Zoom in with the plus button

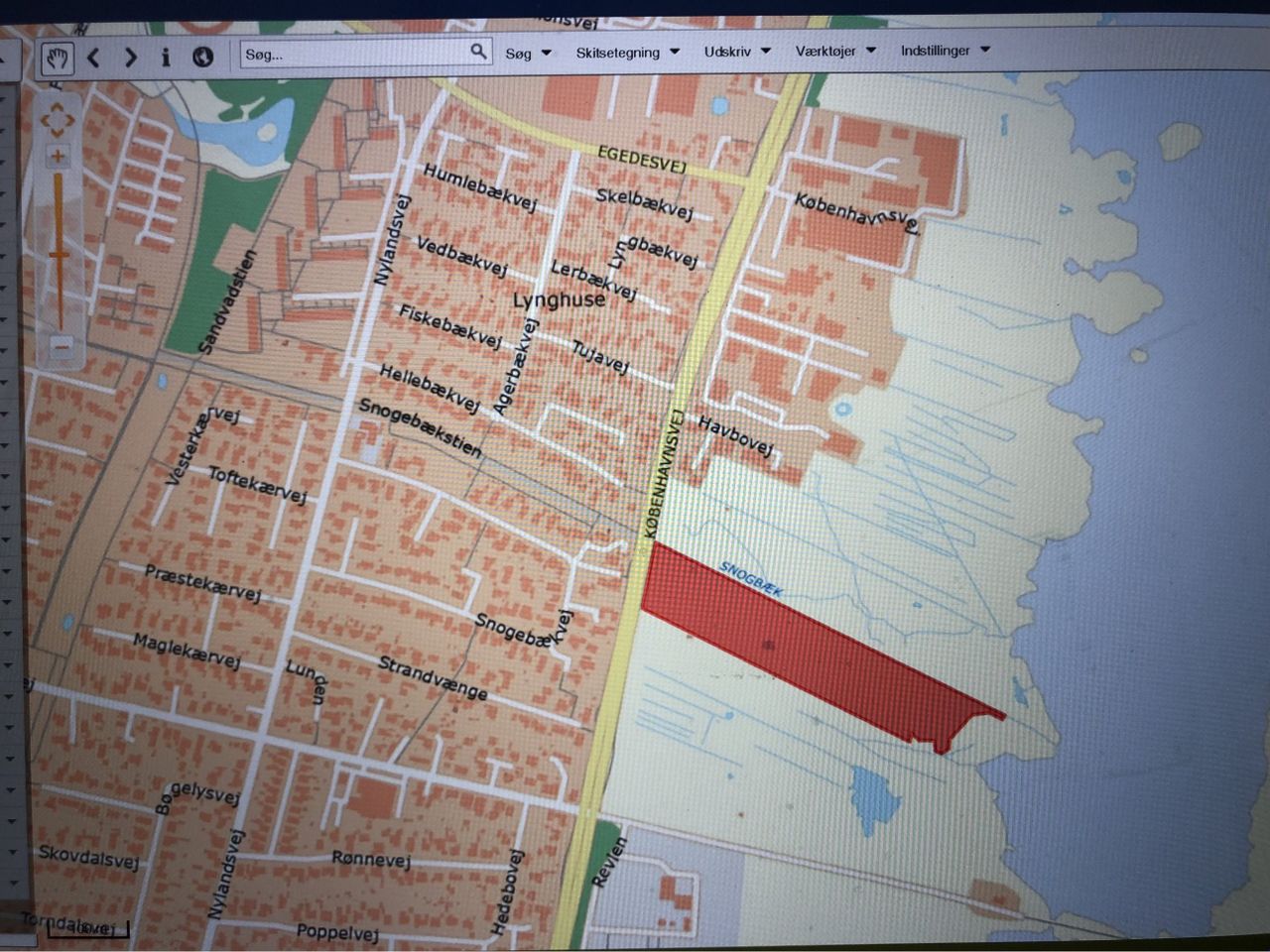tap(59, 156)
